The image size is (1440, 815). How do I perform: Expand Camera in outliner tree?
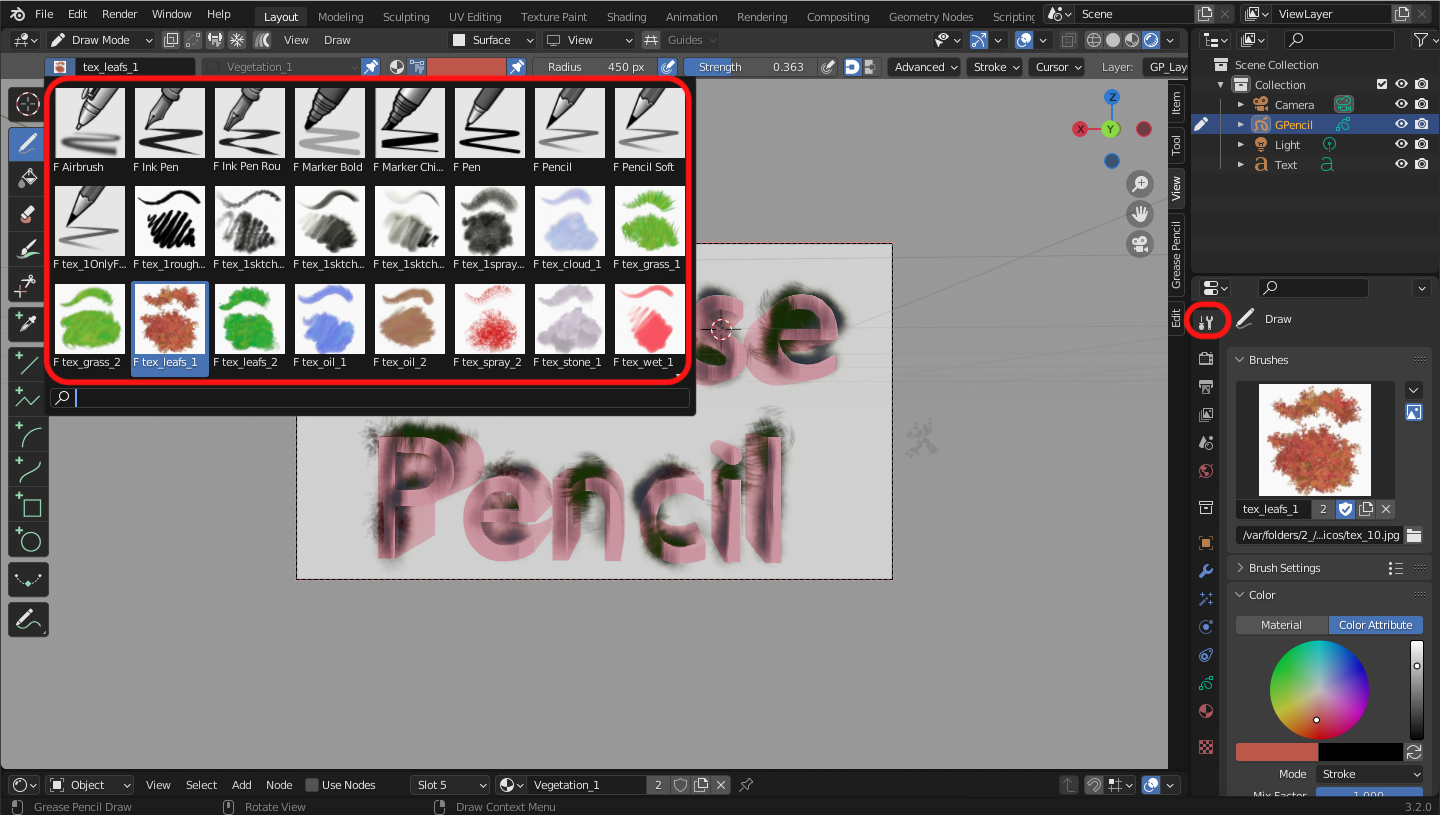[x=1241, y=105]
